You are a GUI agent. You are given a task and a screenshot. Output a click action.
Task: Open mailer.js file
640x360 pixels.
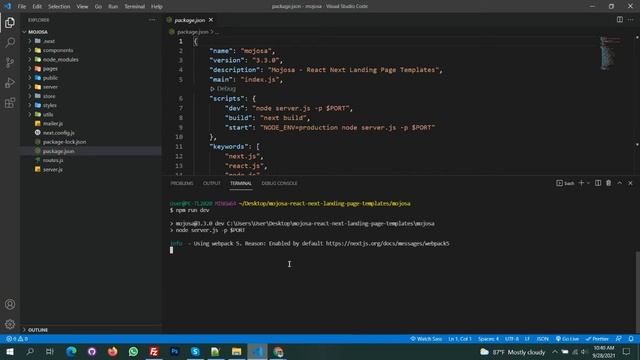(x=53, y=124)
